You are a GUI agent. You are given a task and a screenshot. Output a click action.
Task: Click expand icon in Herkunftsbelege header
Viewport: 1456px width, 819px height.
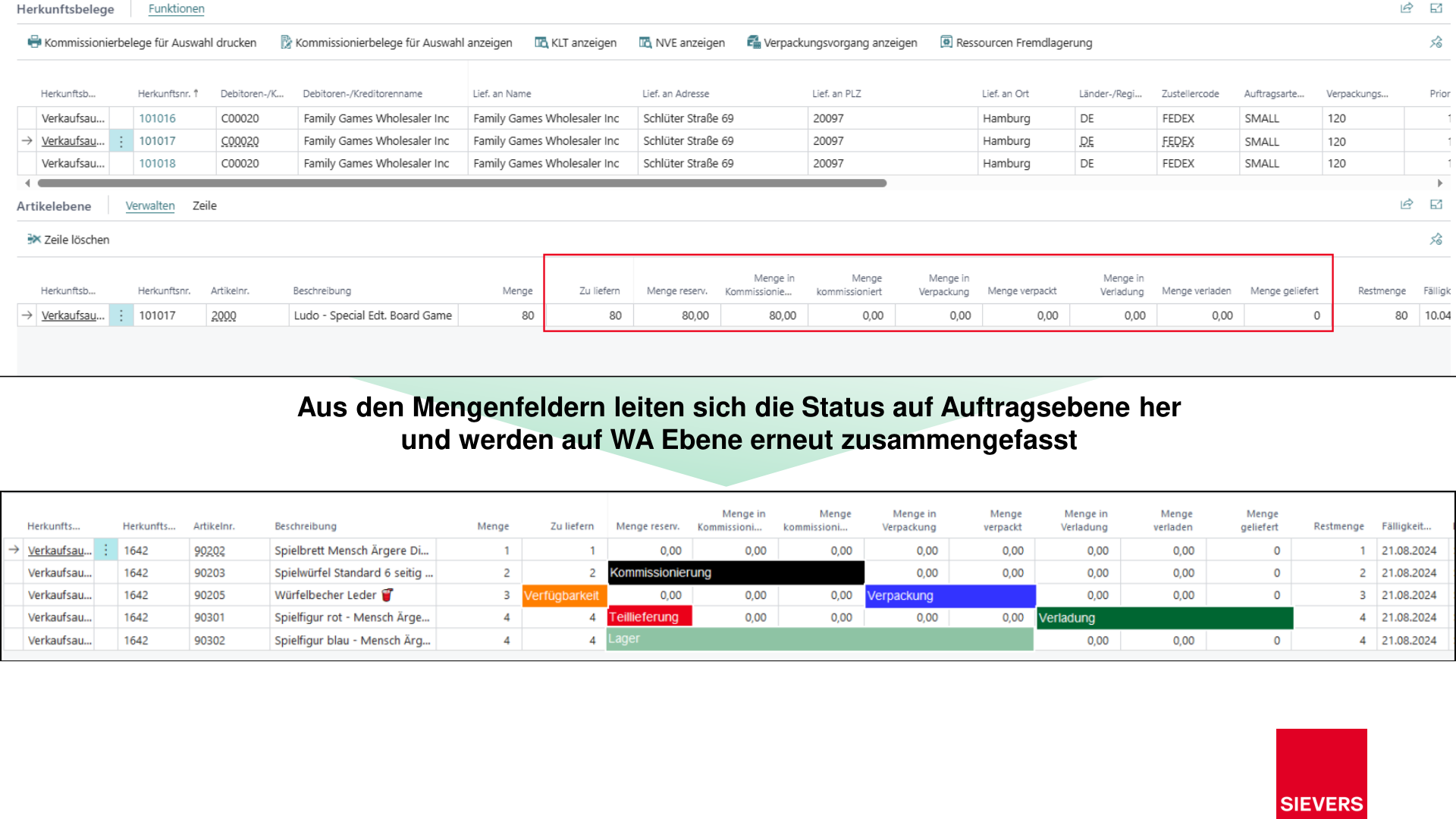coord(1436,8)
